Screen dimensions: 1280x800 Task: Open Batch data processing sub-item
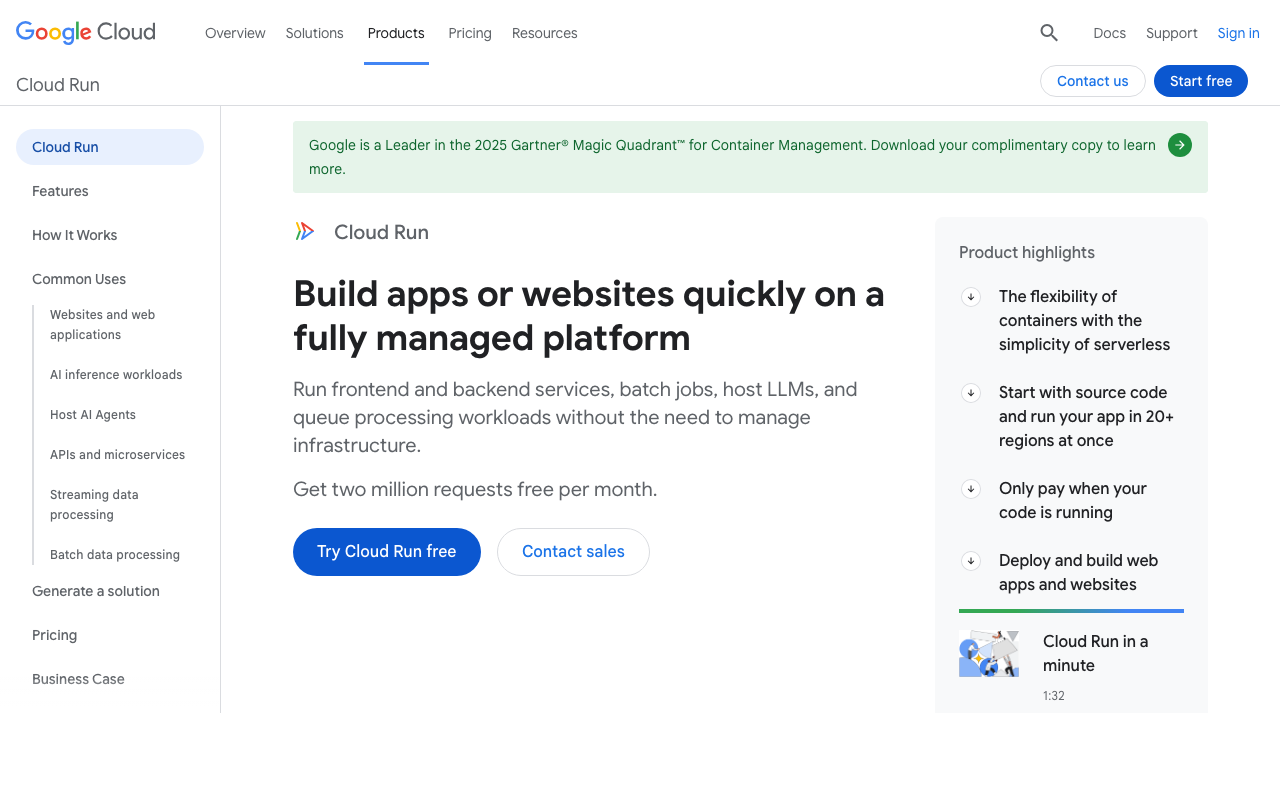pos(115,555)
